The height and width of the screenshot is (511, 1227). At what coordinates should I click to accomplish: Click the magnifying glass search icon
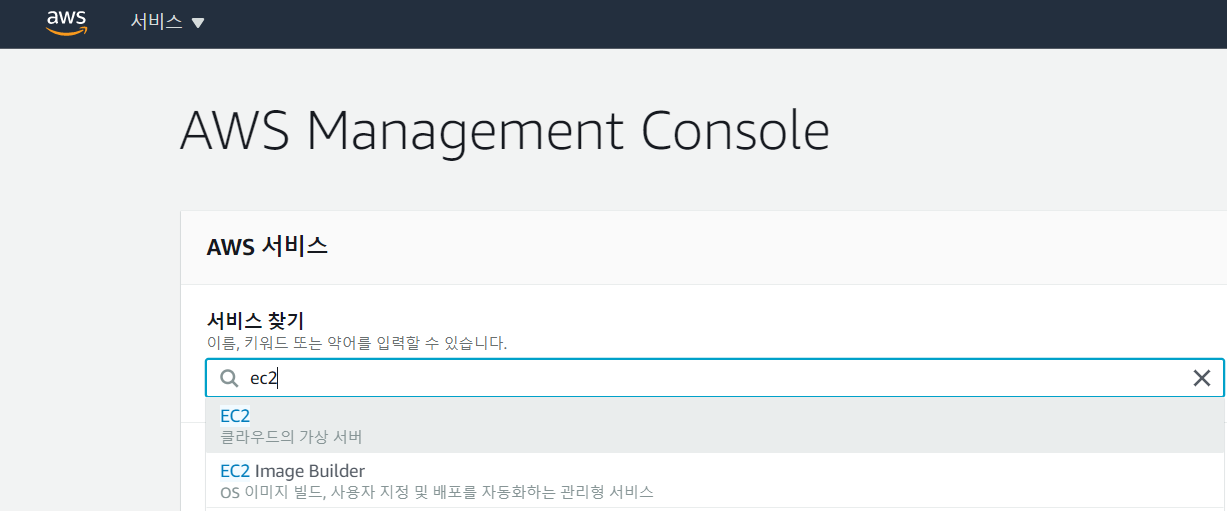click(x=229, y=378)
